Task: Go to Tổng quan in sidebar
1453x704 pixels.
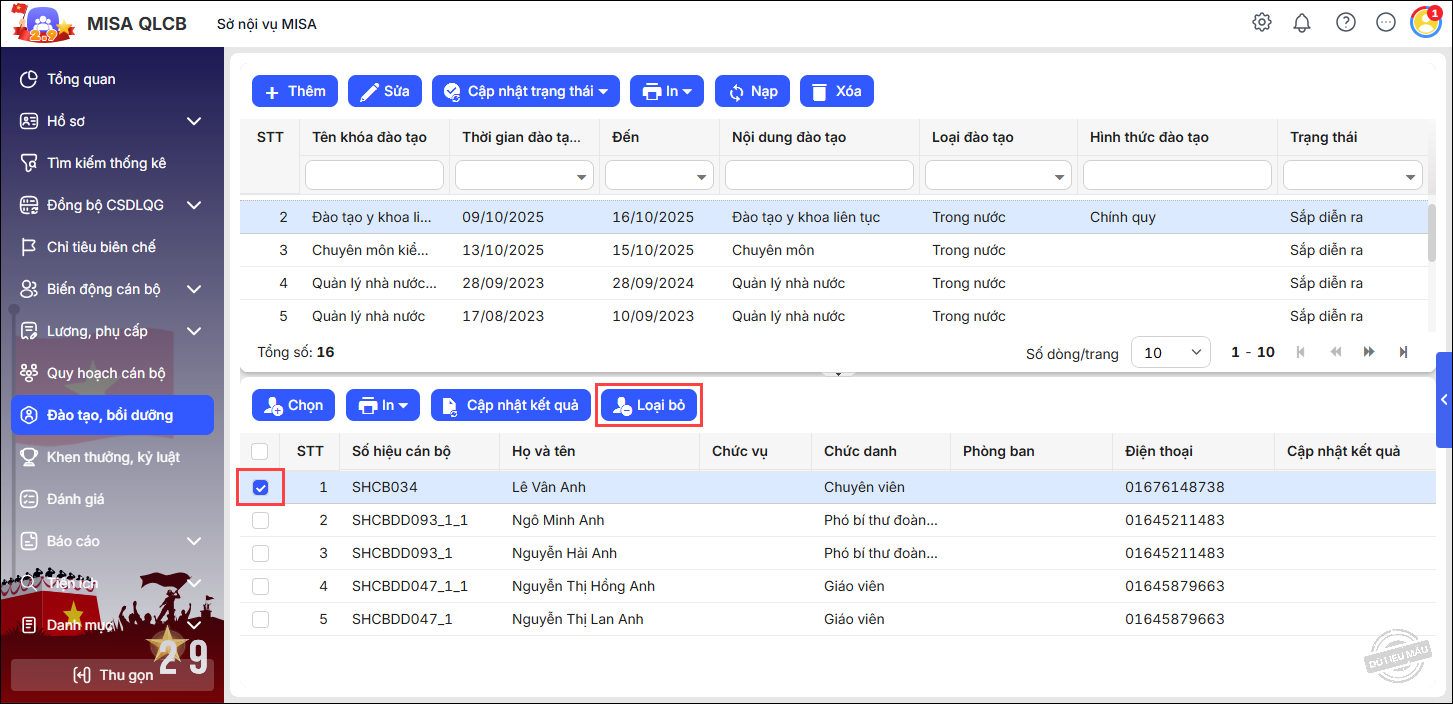Action: tap(81, 79)
